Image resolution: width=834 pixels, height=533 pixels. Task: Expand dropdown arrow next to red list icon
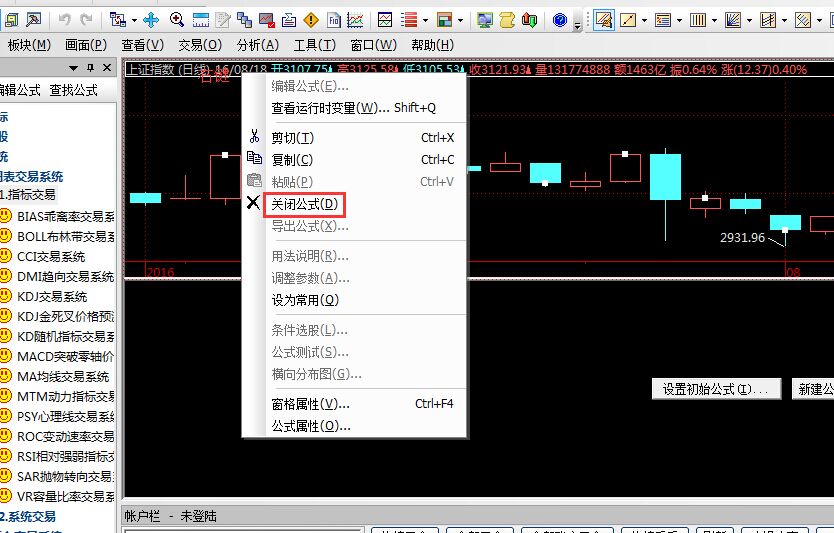point(425,19)
